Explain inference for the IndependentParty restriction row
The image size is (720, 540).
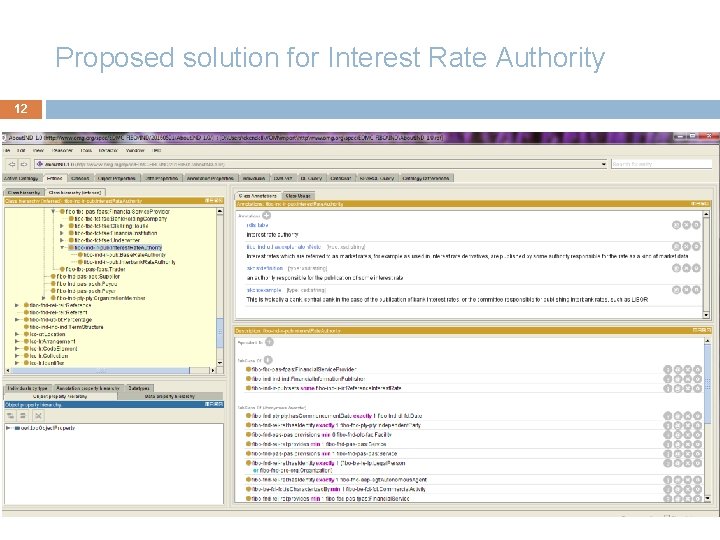coord(668,425)
